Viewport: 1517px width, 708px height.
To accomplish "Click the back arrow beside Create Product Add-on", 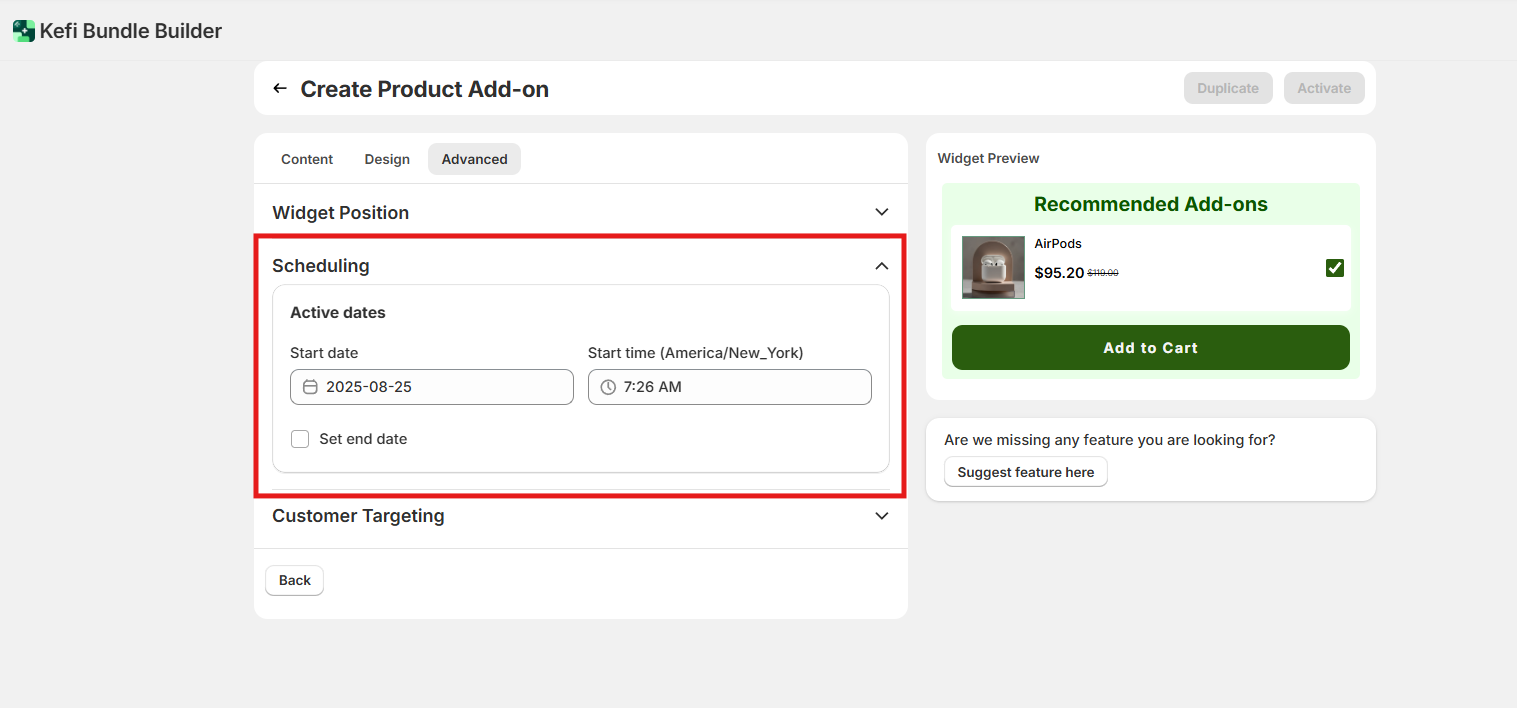I will coord(280,89).
